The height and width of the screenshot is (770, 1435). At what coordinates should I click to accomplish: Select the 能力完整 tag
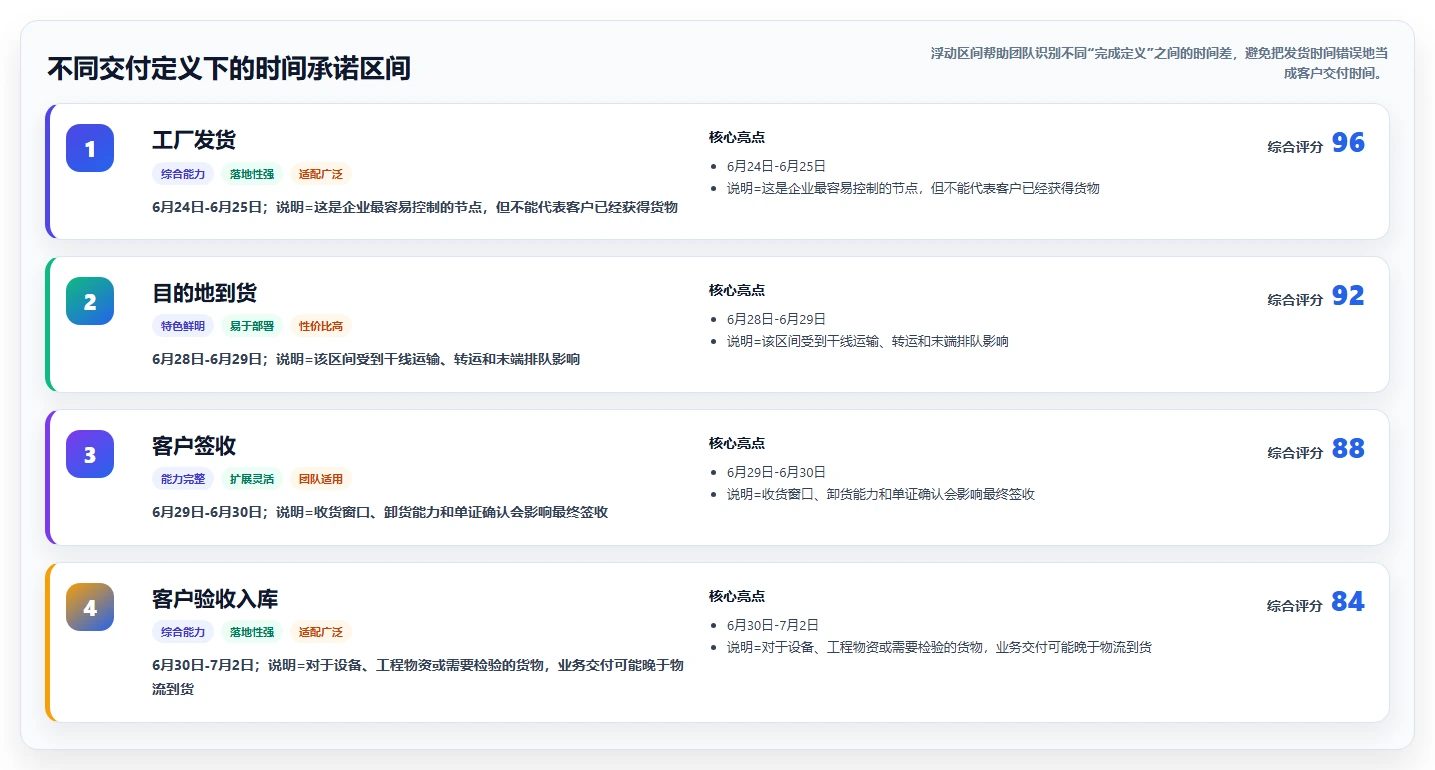click(183, 479)
